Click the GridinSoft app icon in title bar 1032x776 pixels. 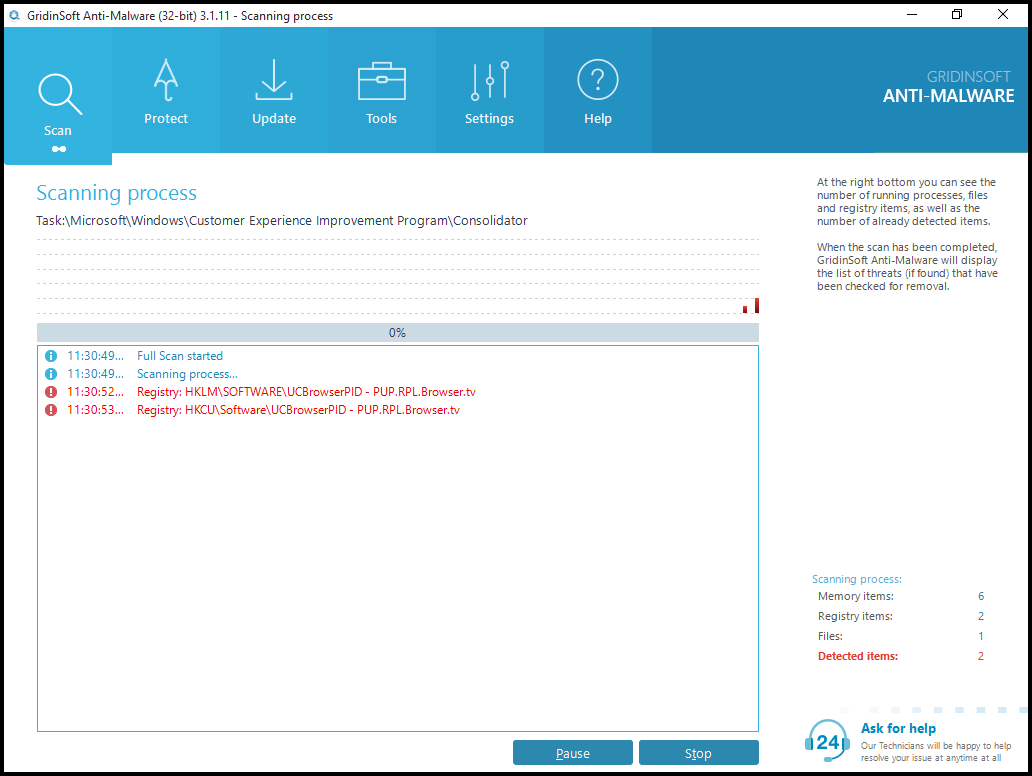[14, 15]
